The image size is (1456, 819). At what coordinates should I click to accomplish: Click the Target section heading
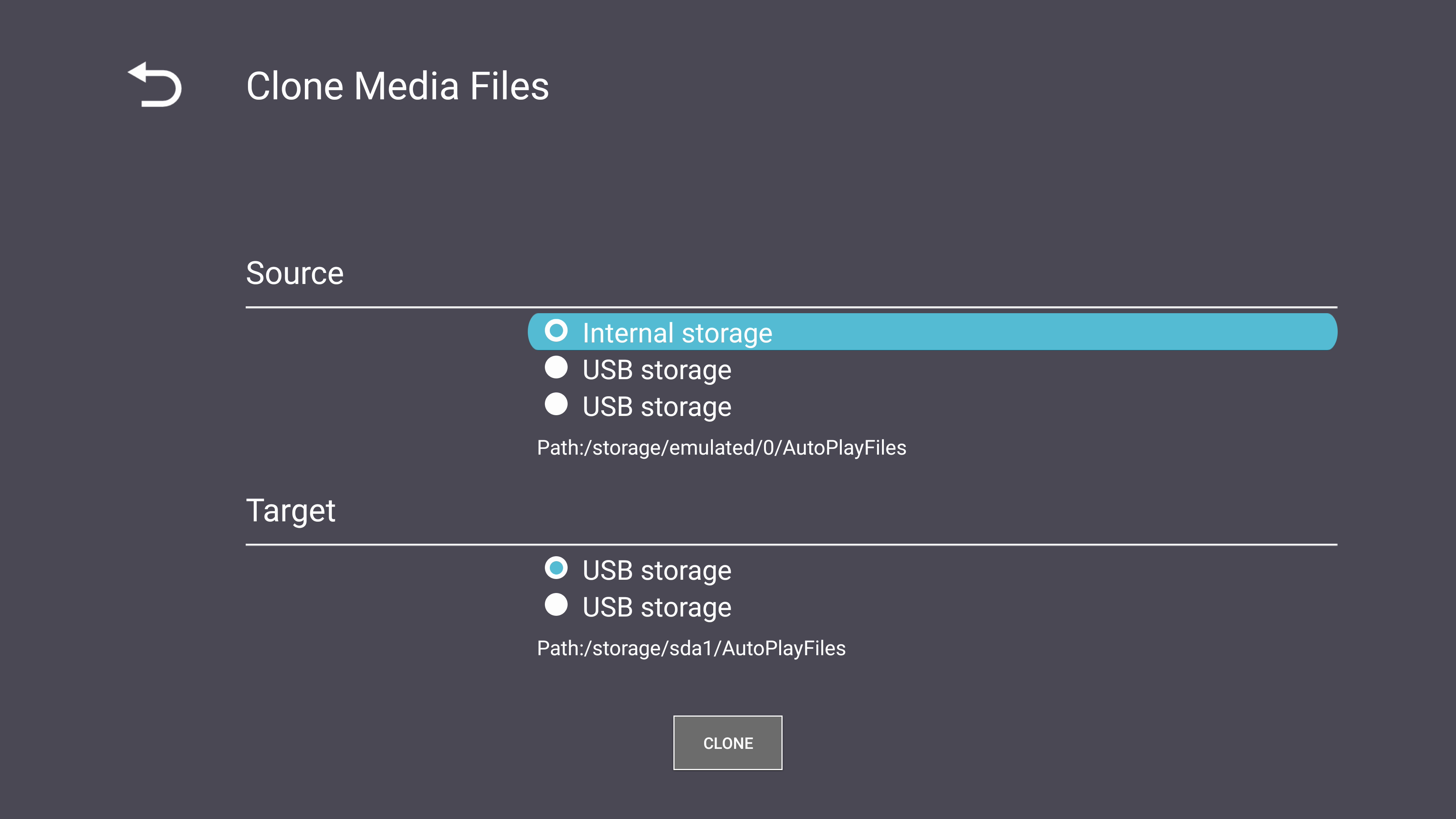tap(290, 511)
